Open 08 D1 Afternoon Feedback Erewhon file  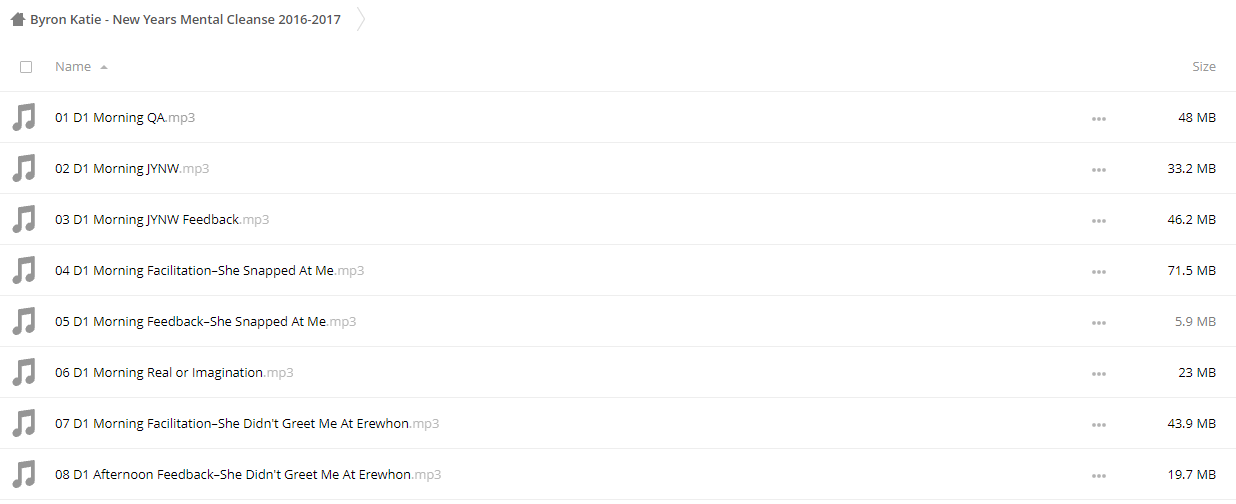(248, 475)
